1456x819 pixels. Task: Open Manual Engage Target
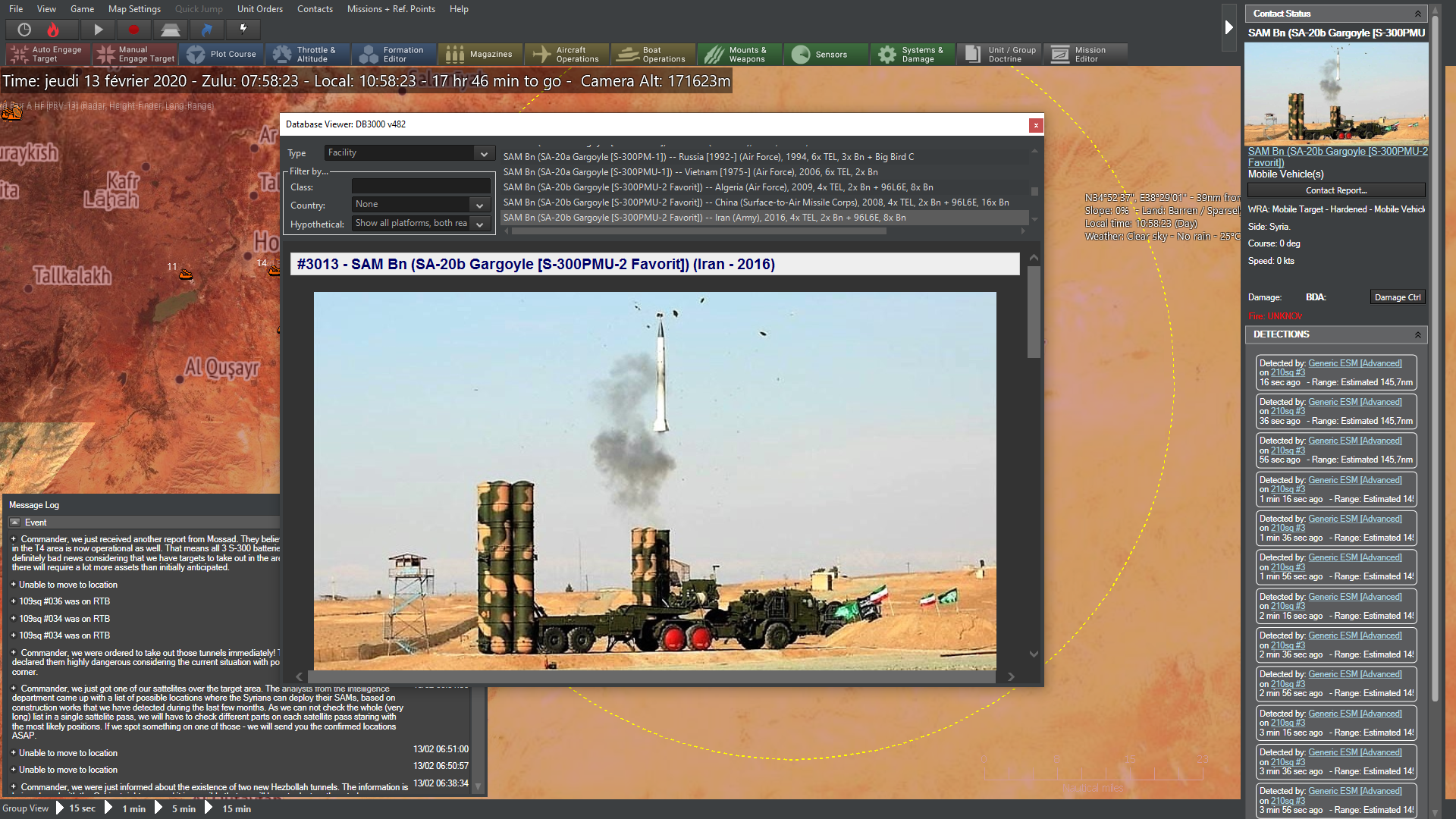pyautogui.click(x=135, y=54)
